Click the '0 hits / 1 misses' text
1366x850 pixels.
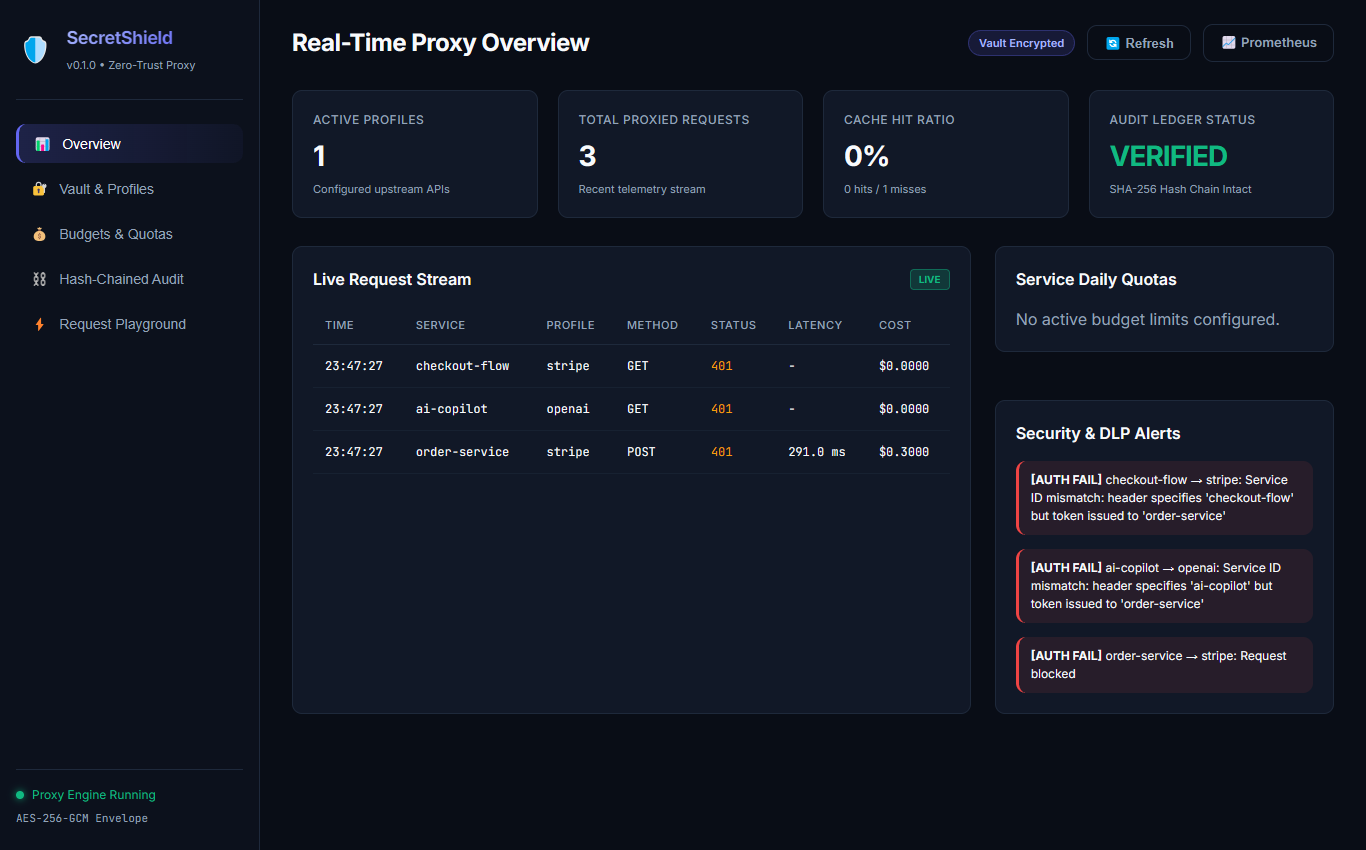[x=885, y=189]
